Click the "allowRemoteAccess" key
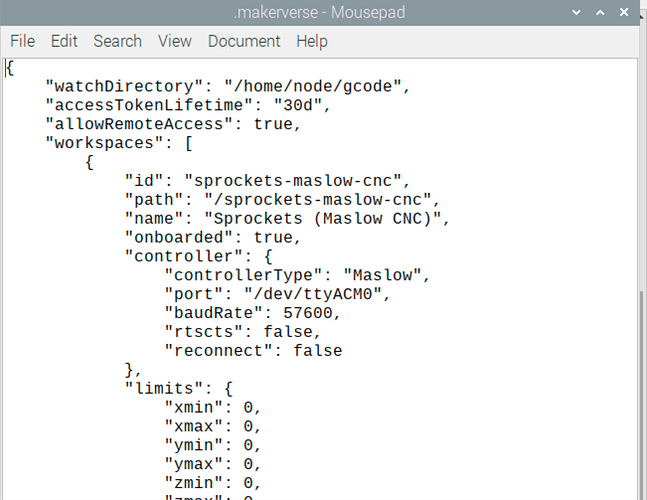The width and height of the screenshot is (647, 500). click(139, 124)
